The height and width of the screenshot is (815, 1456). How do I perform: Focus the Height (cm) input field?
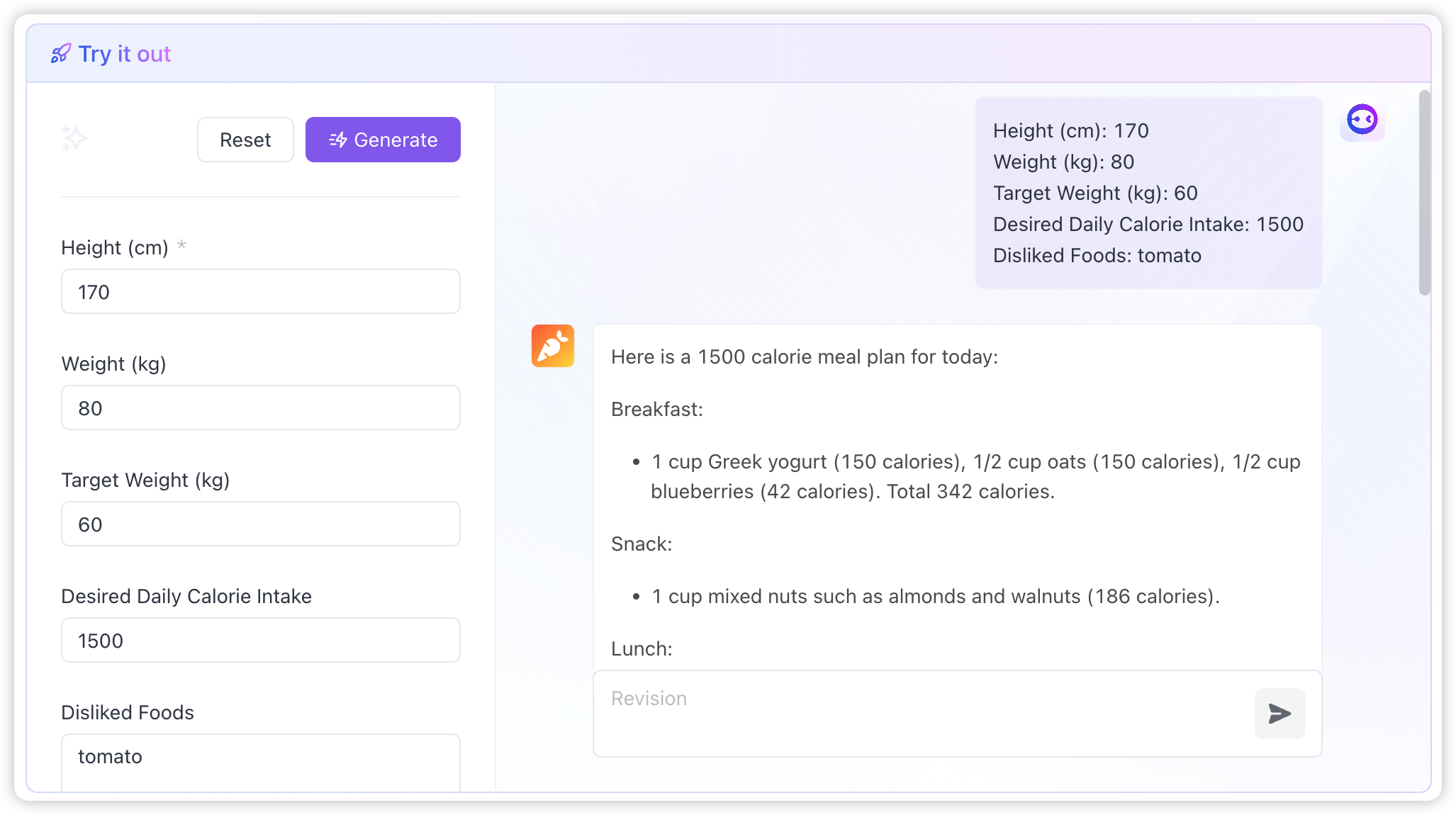[x=261, y=291]
